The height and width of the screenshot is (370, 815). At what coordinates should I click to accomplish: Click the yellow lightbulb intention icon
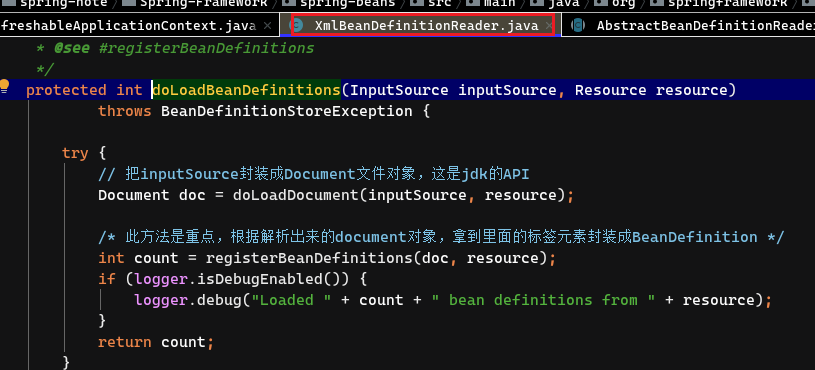(x=5, y=86)
